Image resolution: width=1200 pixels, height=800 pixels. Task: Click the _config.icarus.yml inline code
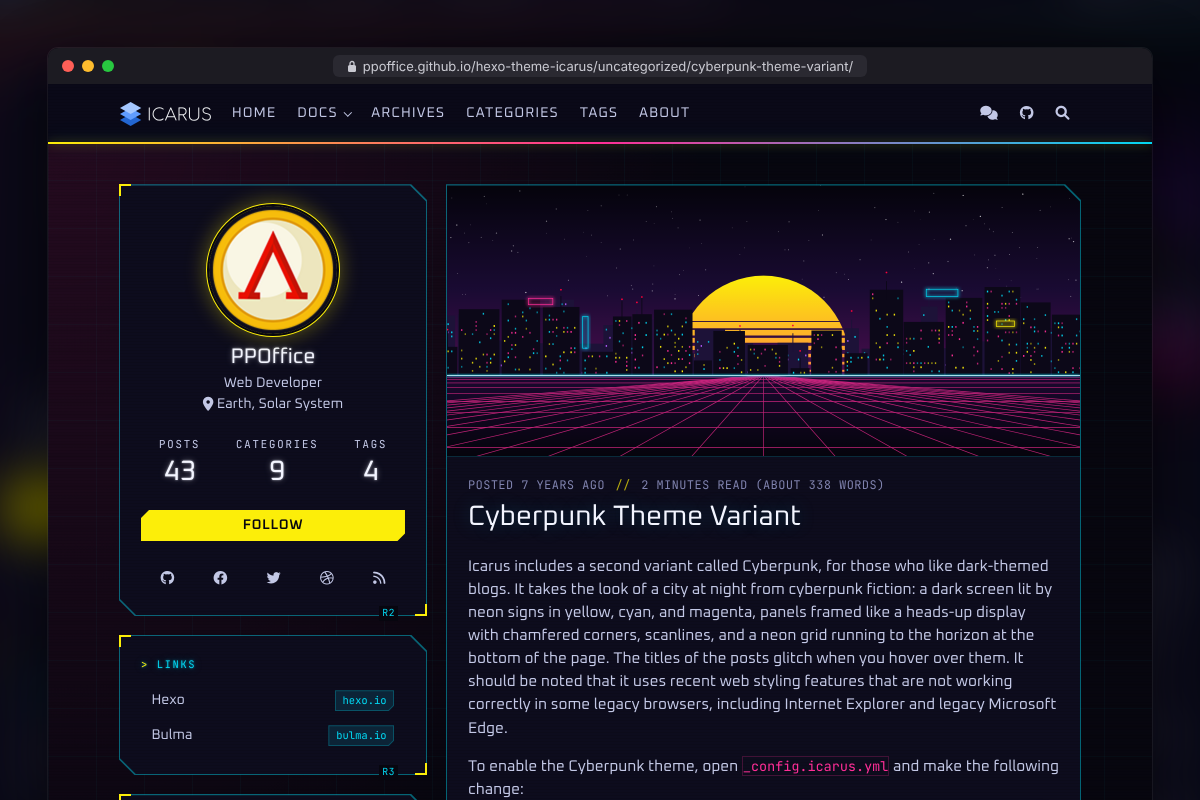pos(815,767)
